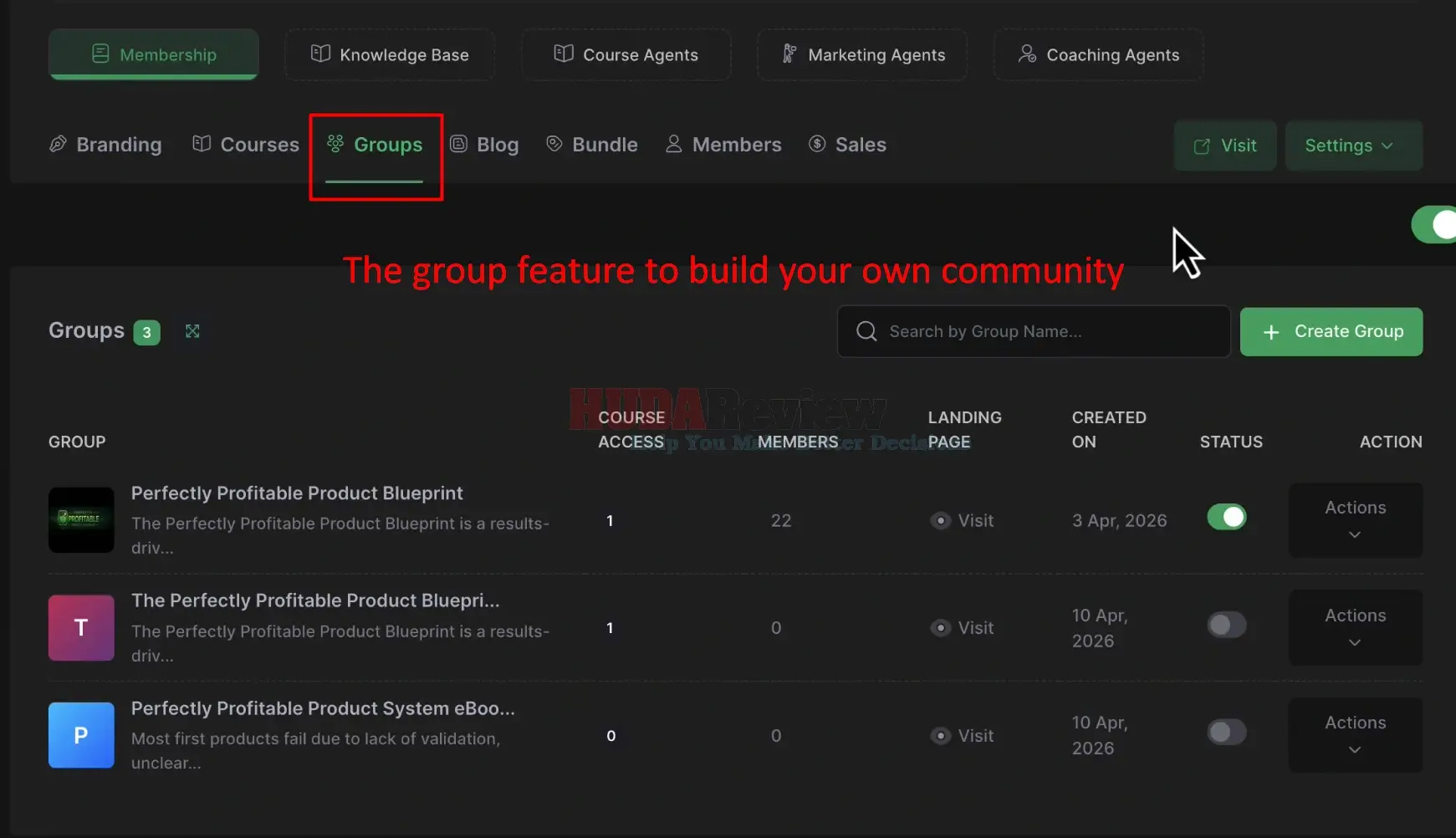Open Marketing Agents tab
This screenshot has height=838, width=1456.
tap(862, 54)
